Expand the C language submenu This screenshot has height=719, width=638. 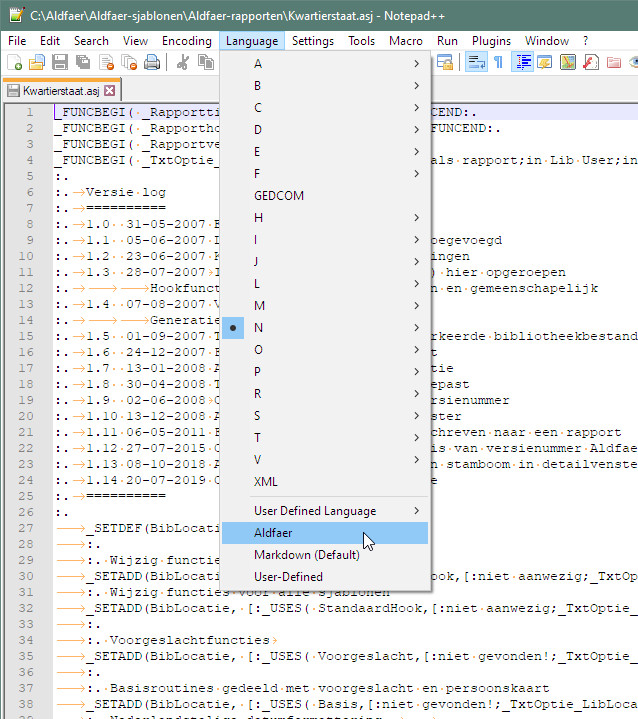(325, 108)
